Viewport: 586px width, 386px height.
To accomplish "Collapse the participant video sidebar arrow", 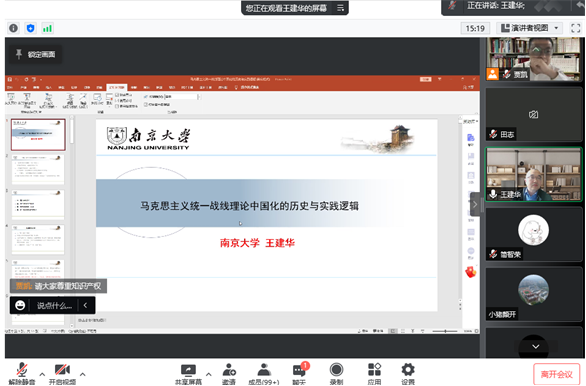I will coord(475,204).
